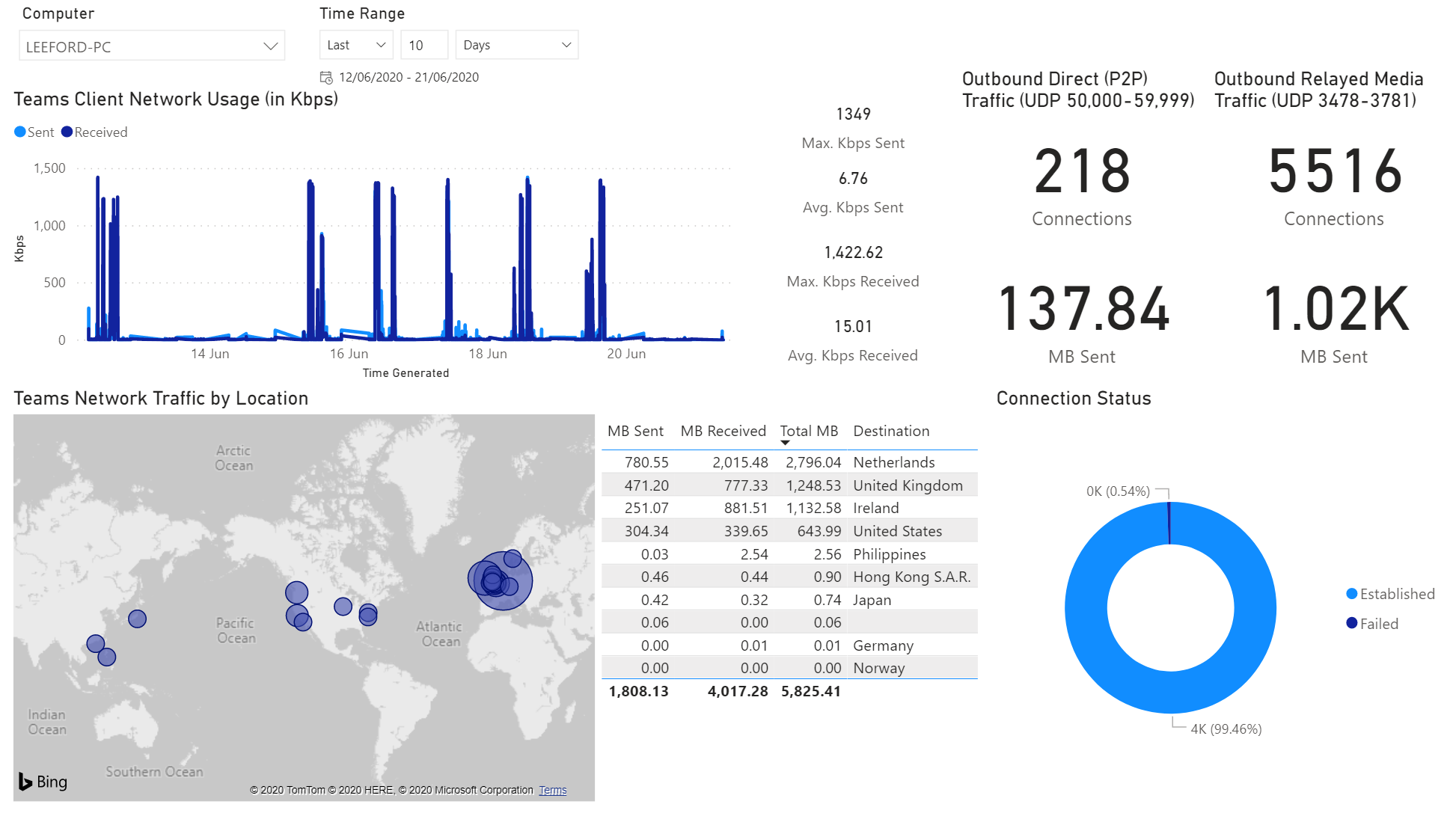Click the time range number field showing 10
The width and height of the screenshot is (1456, 816).
pos(424,45)
